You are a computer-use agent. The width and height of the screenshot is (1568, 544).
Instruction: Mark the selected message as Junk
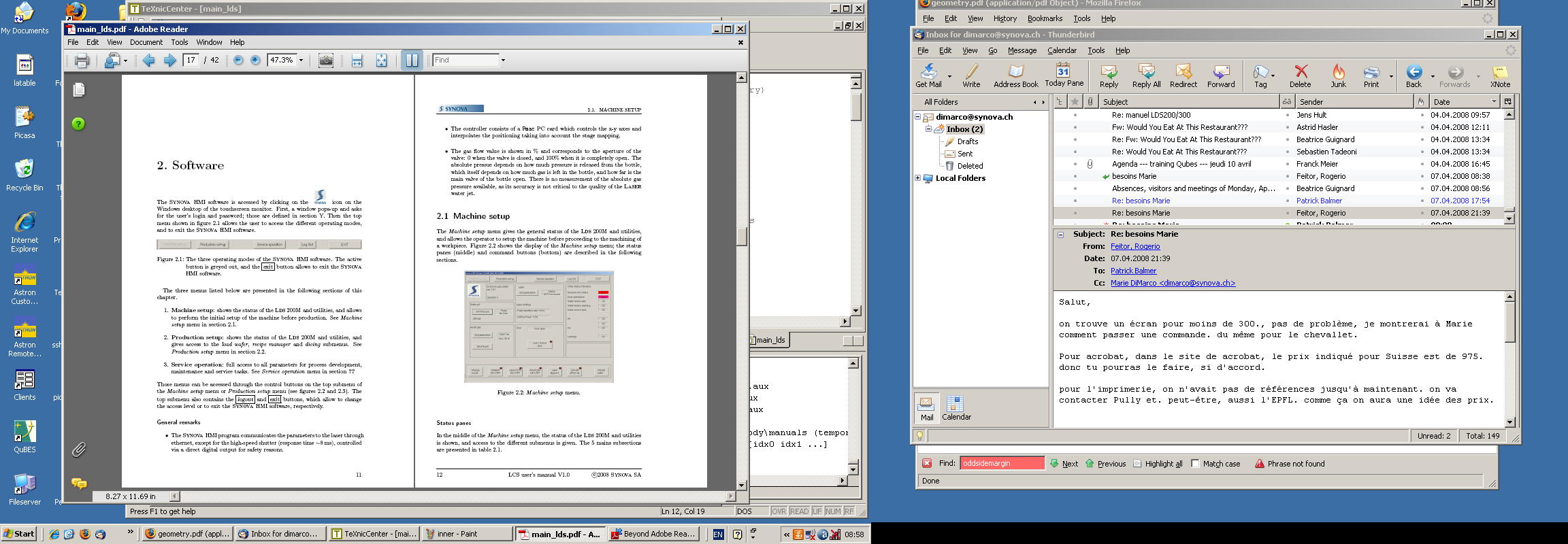tap(1338, 75)
